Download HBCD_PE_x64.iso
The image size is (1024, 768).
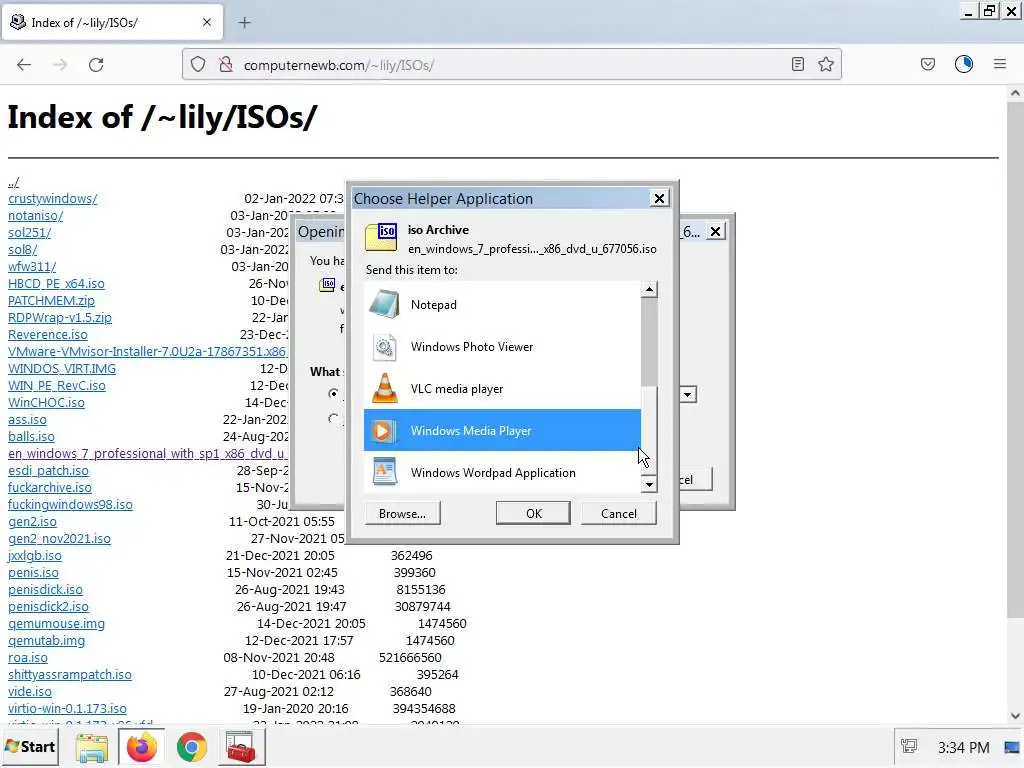[56, 283]
